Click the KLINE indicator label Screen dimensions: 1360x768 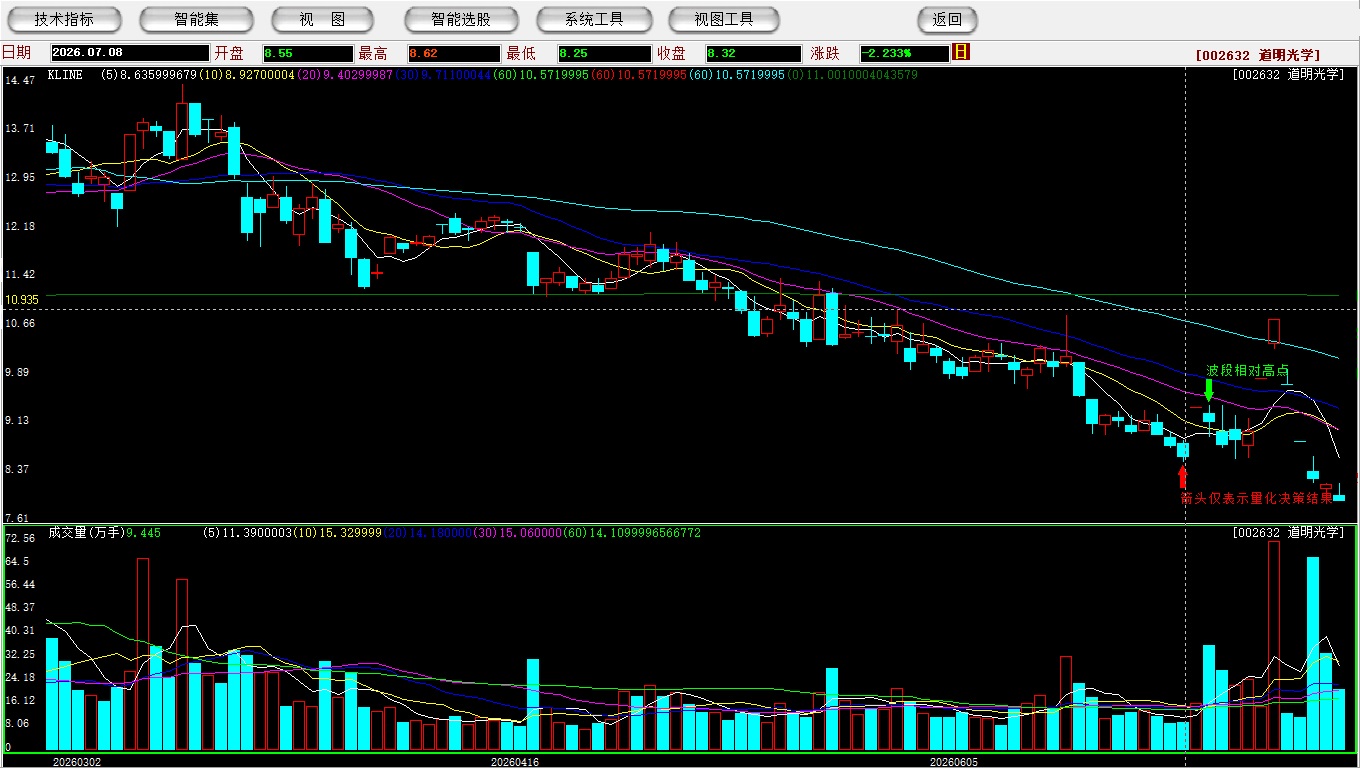[65, 75]
